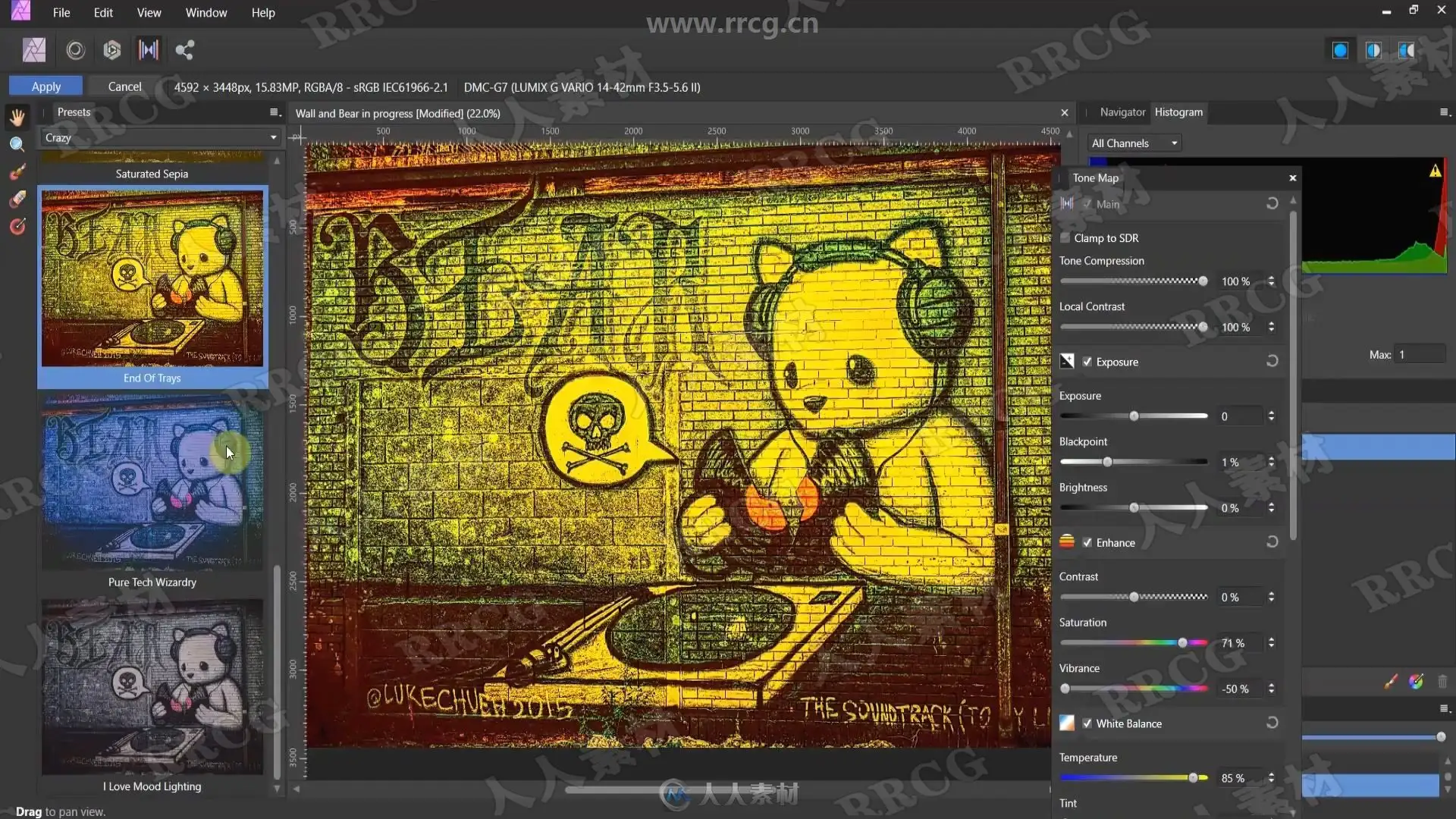Adjust the Temperature slider

(x=1134, y=778)
